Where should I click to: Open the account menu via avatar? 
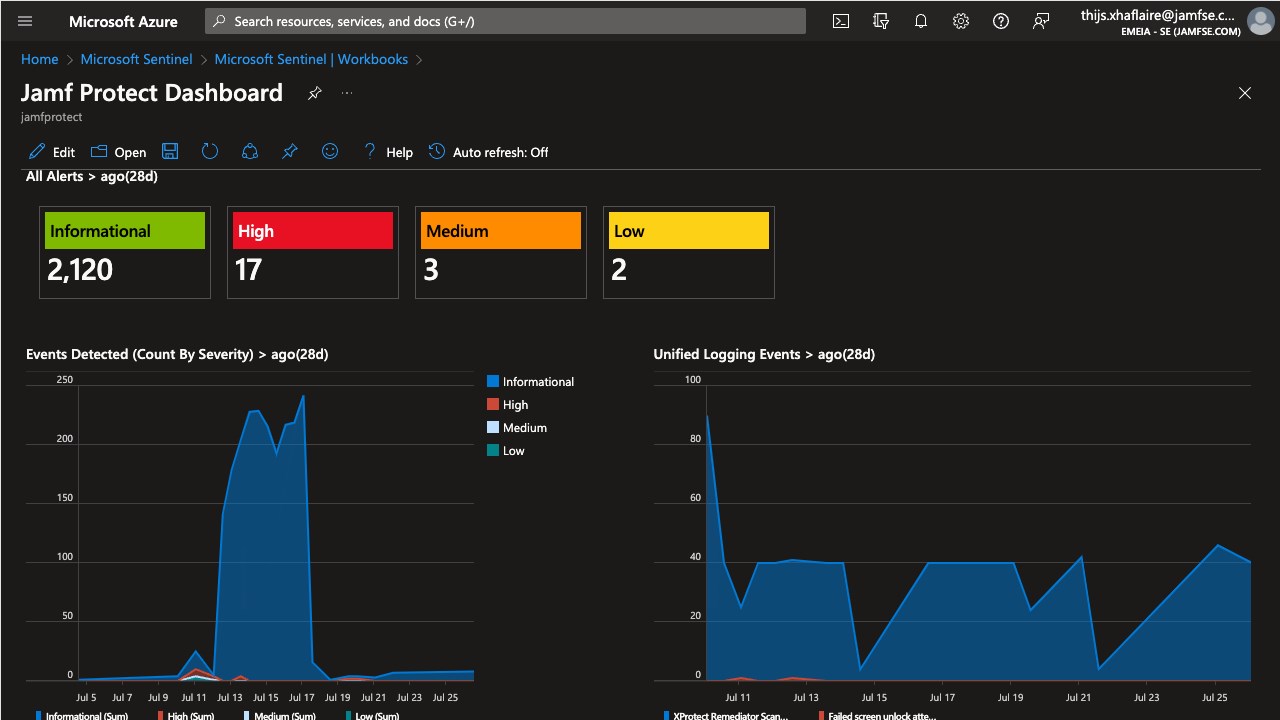[x=1261, y=21]
